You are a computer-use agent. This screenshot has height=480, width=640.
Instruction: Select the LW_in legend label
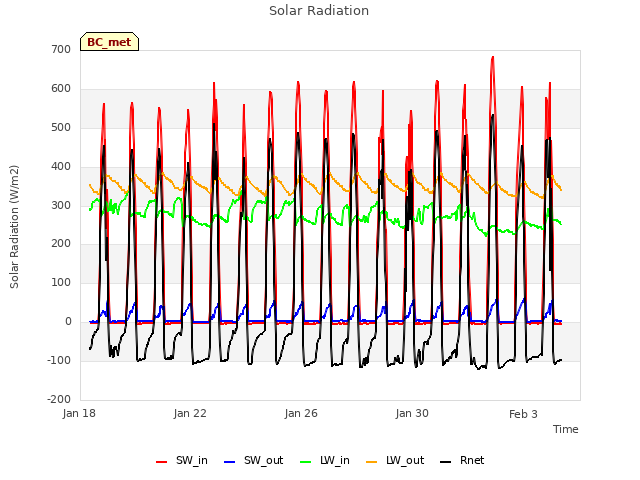point(335,460)
